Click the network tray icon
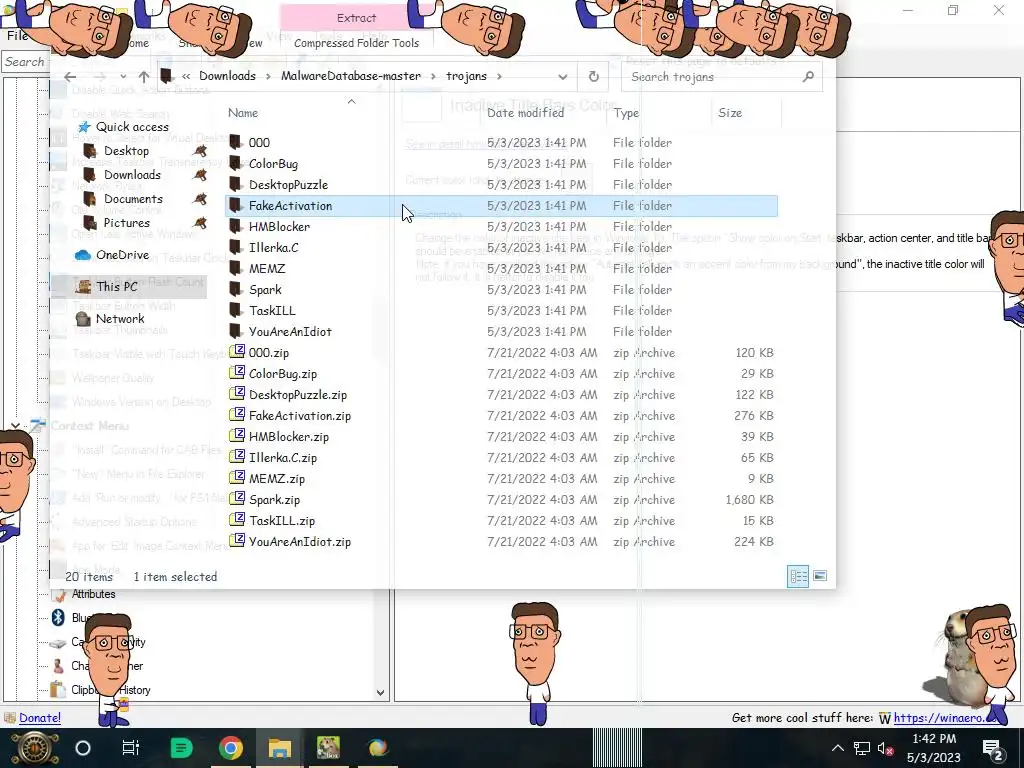1024x768 pixels. tap(861, 748)
